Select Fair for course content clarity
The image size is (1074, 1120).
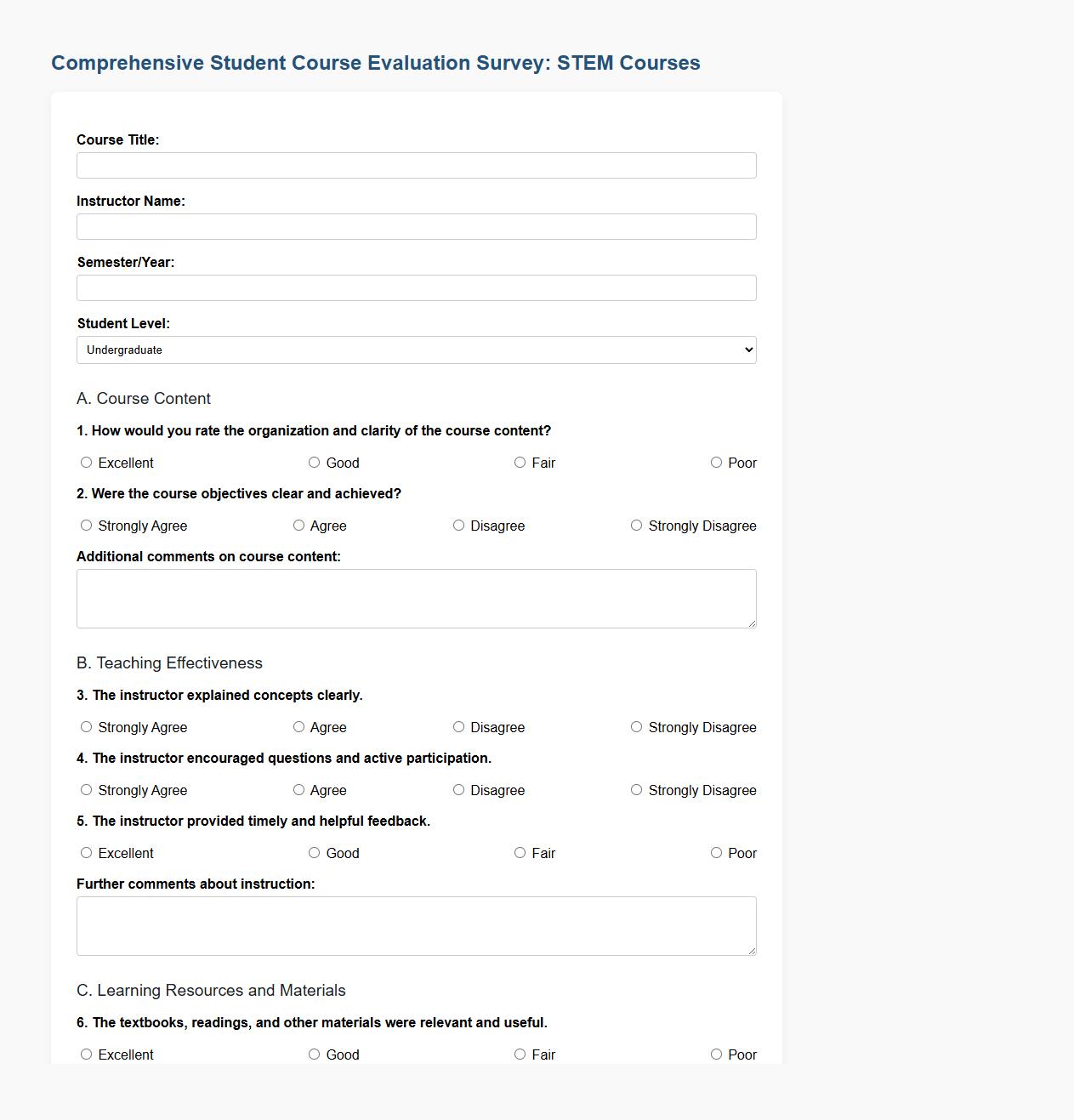coord(519,462)
